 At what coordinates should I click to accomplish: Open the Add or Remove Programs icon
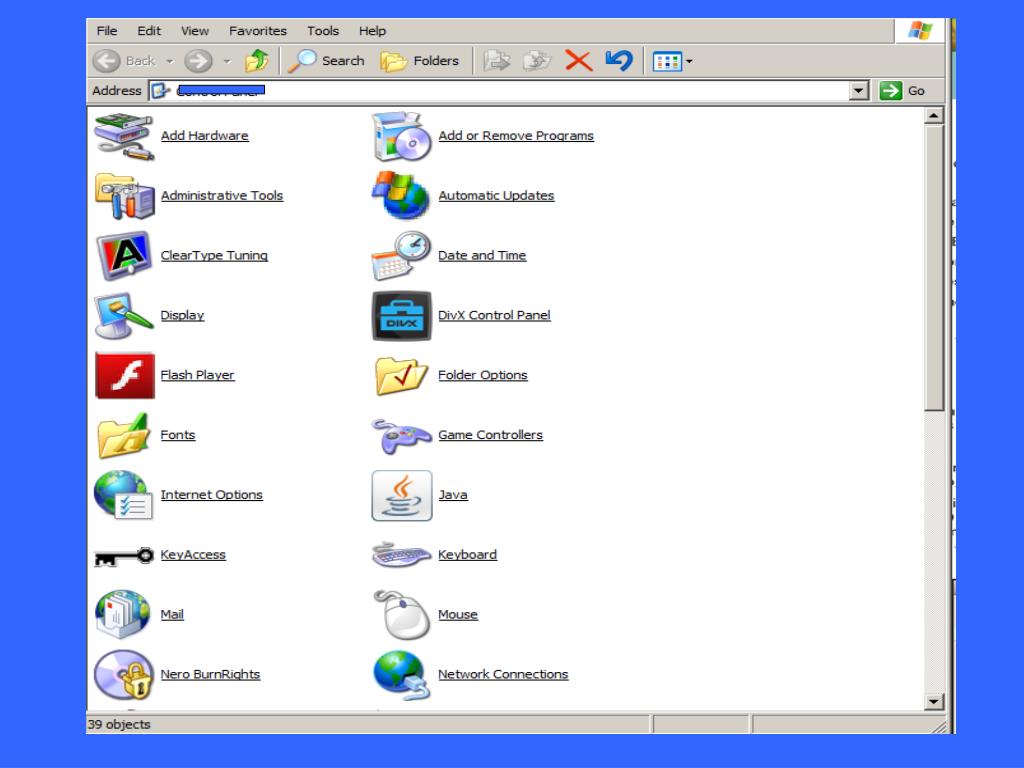coord(402,136)
